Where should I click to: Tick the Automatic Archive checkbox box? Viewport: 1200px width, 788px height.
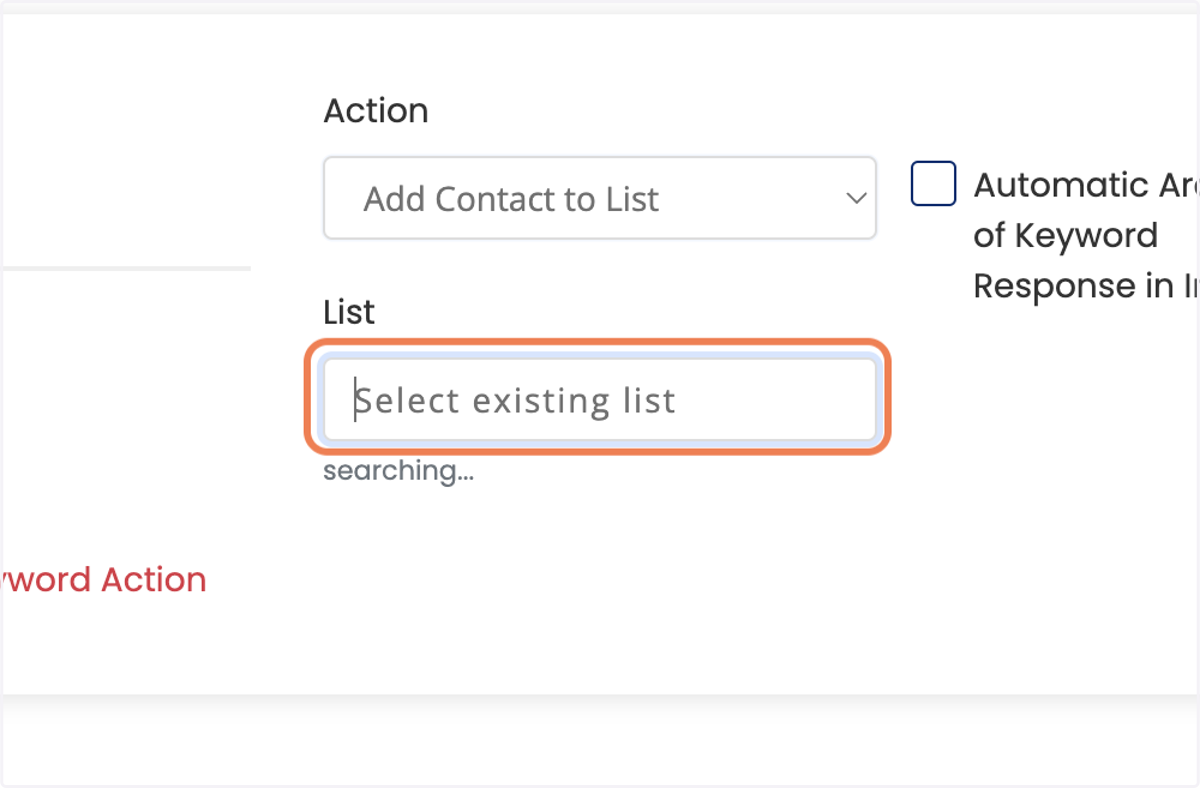coord(933,184)
